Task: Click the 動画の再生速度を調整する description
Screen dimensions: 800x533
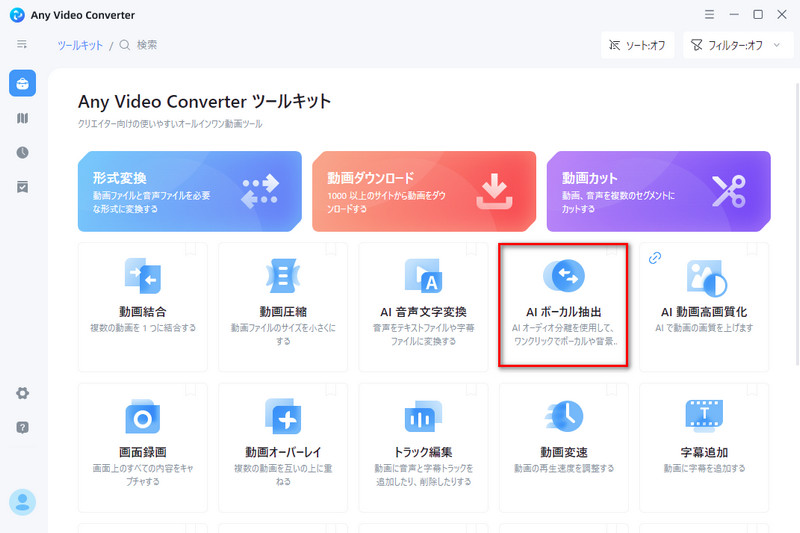Action: coord(564,468)
